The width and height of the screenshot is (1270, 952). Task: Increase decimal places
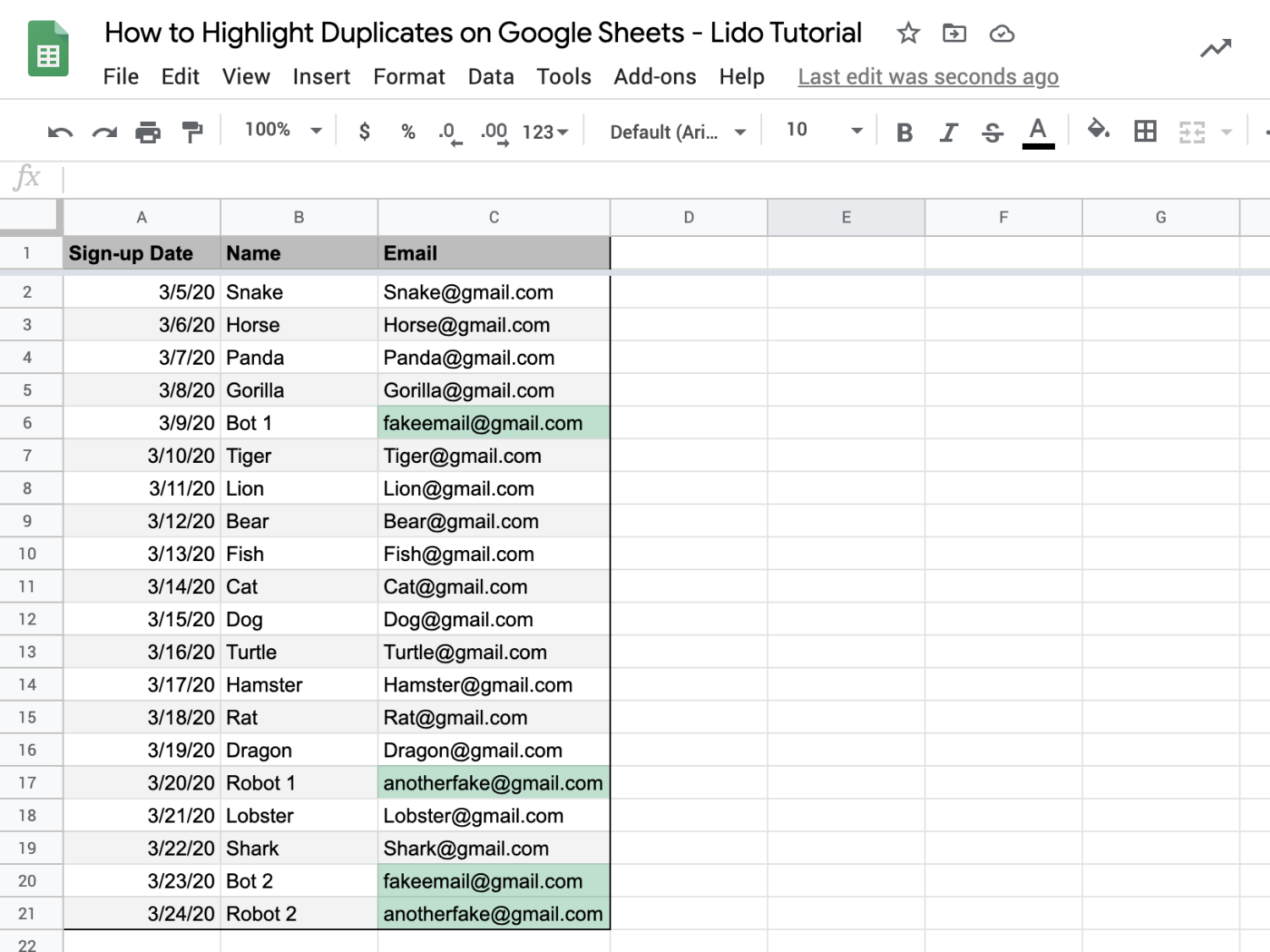click(494, 131)
